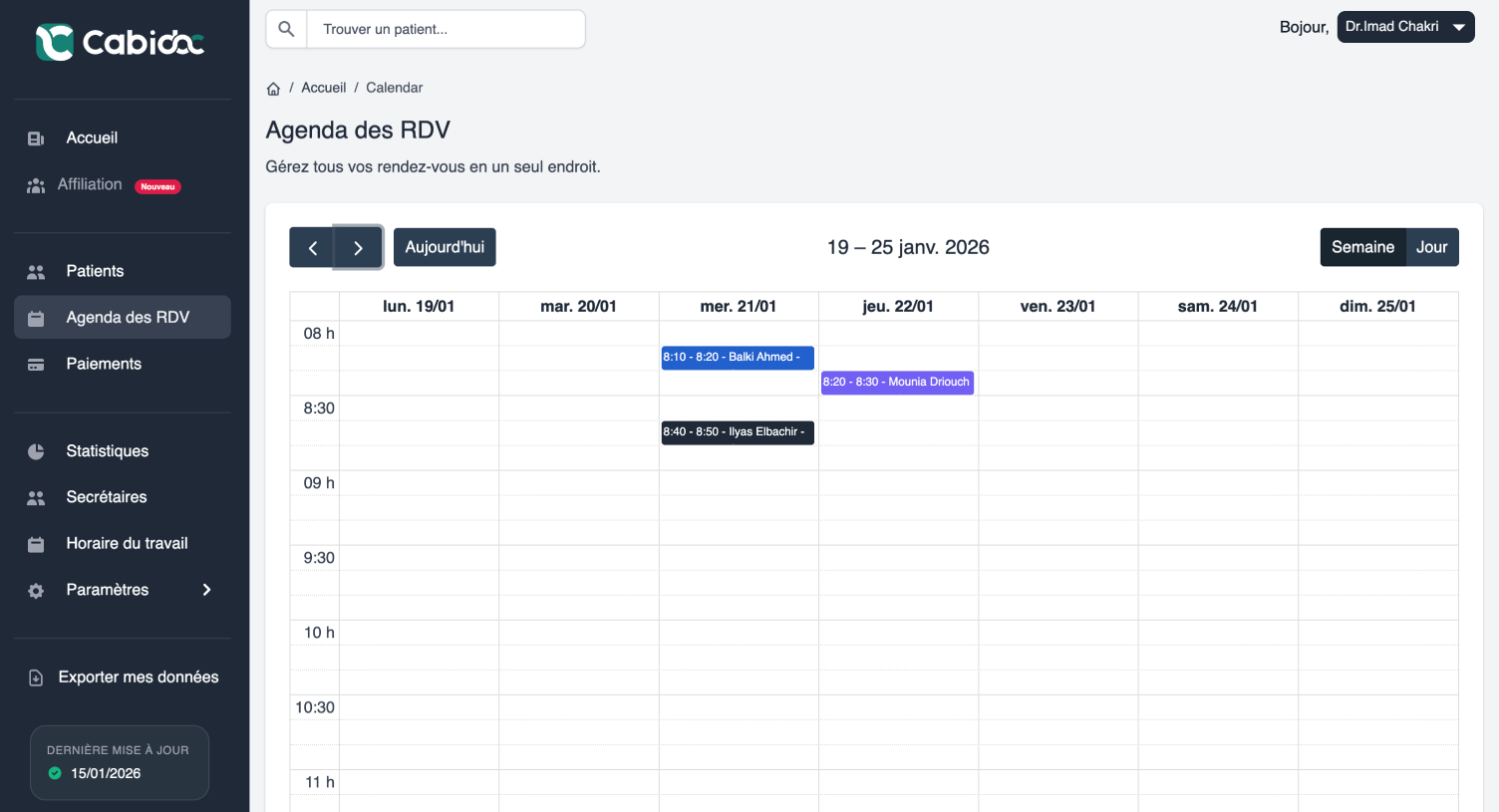Viewport: 1499px width, 812px height.
Task: Expand the Paramètres submenu chevron
Action: 206,590
